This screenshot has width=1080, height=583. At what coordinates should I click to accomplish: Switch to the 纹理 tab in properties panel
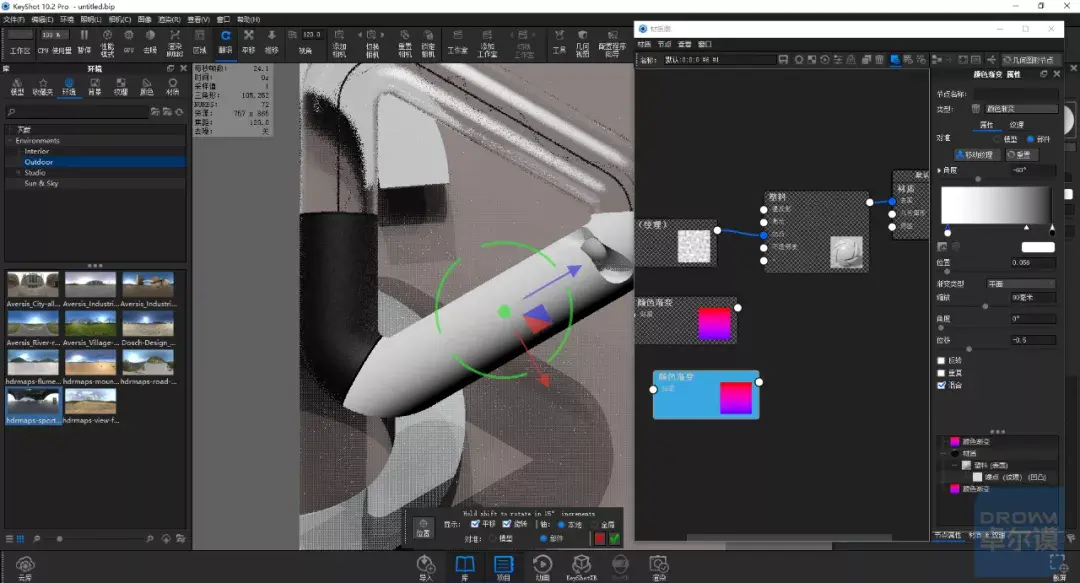click(x=1017, y=125)
